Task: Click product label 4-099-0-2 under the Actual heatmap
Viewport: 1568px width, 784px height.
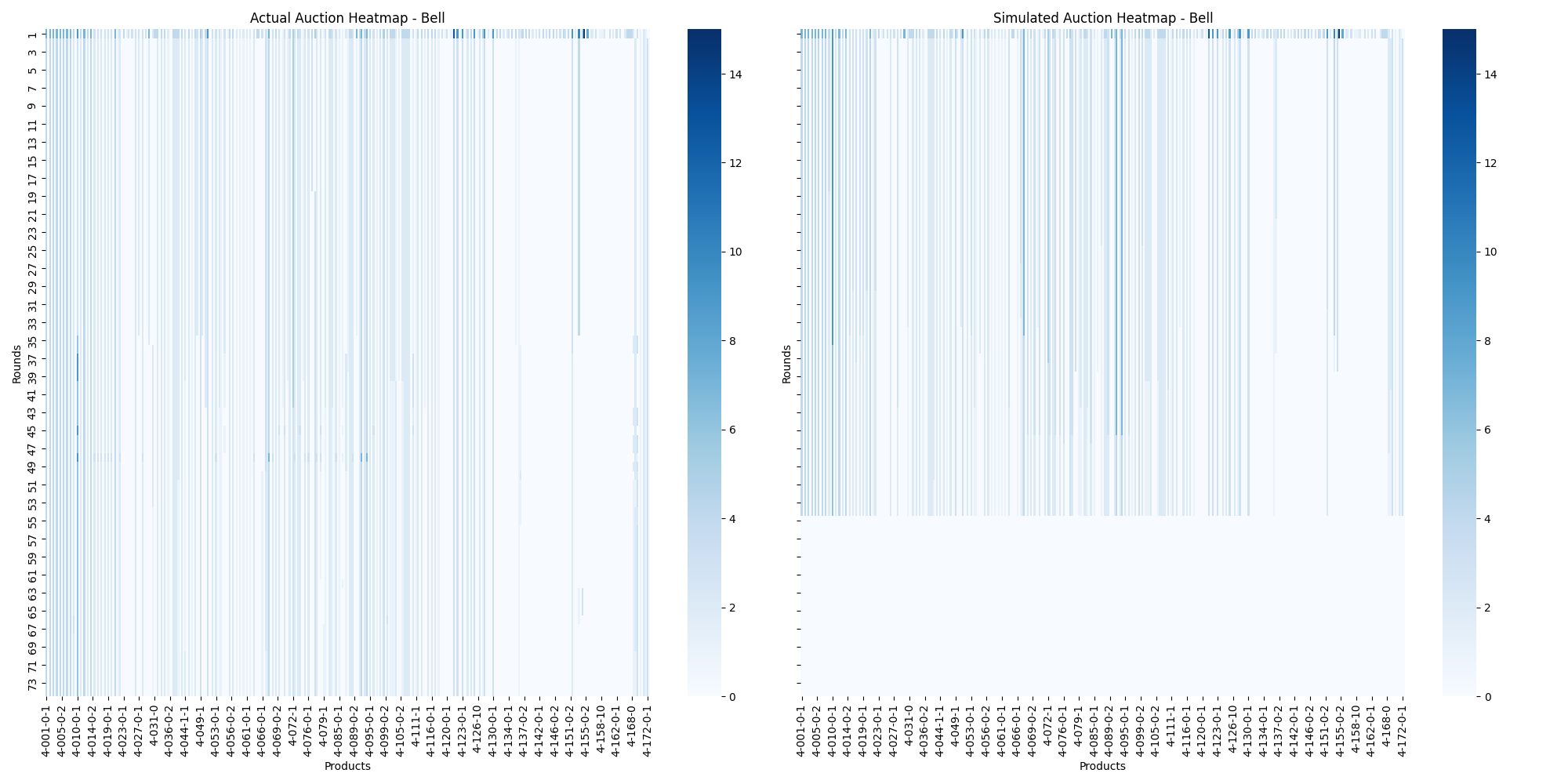Action: click(385, 730)
